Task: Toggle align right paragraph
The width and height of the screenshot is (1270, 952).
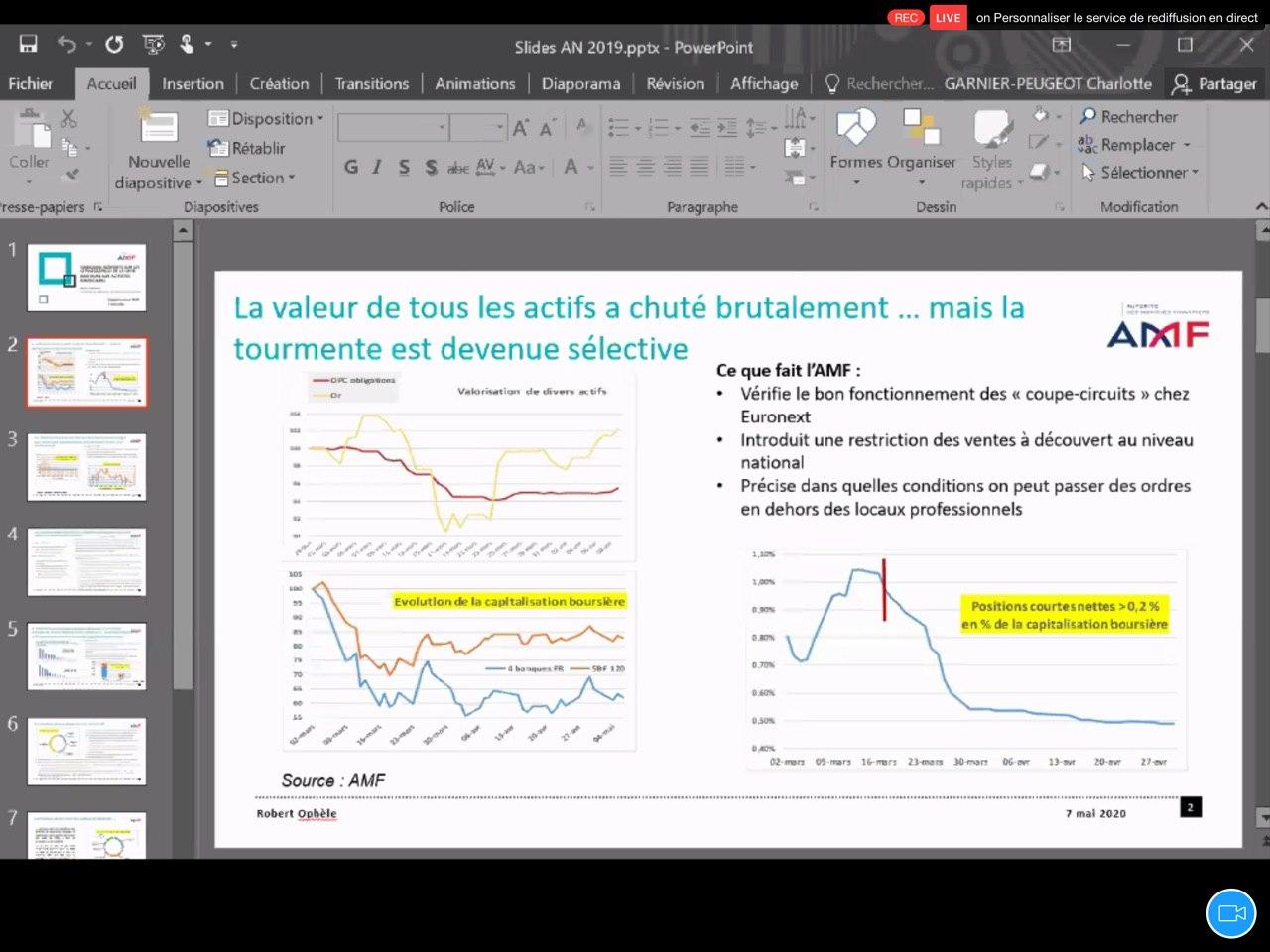Action: [673, 167]
